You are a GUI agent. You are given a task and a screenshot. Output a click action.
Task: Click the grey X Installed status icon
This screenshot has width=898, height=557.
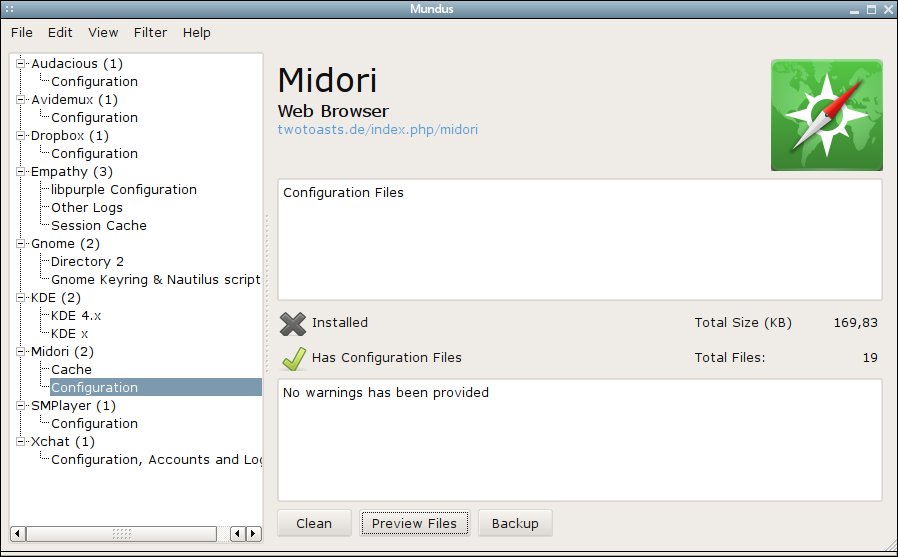[293, 323]
